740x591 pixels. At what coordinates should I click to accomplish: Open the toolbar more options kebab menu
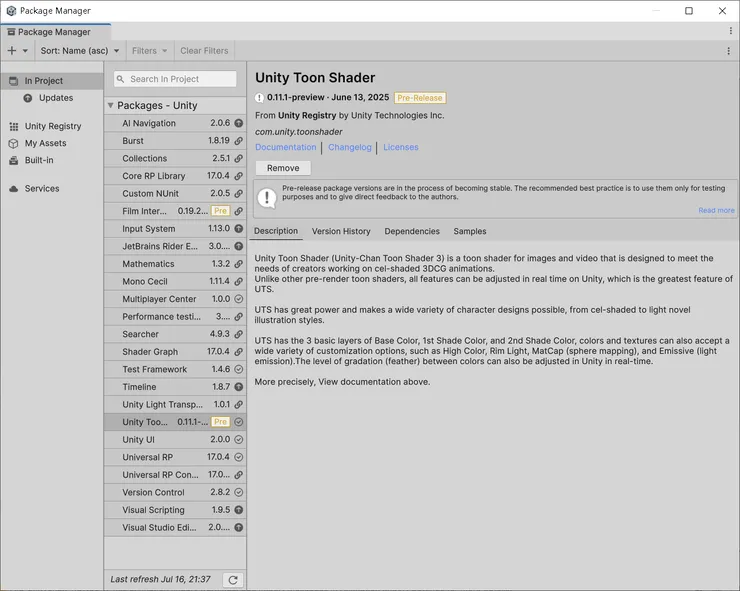click(x=728, y=51)
